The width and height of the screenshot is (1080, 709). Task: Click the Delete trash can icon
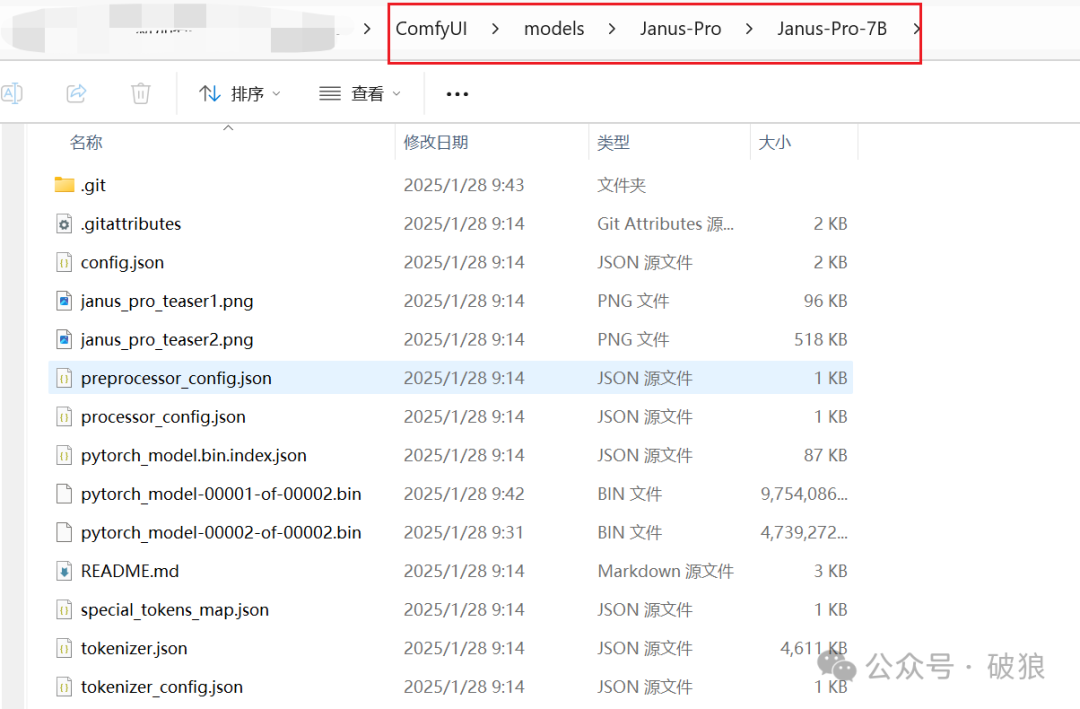pos(141,93)
